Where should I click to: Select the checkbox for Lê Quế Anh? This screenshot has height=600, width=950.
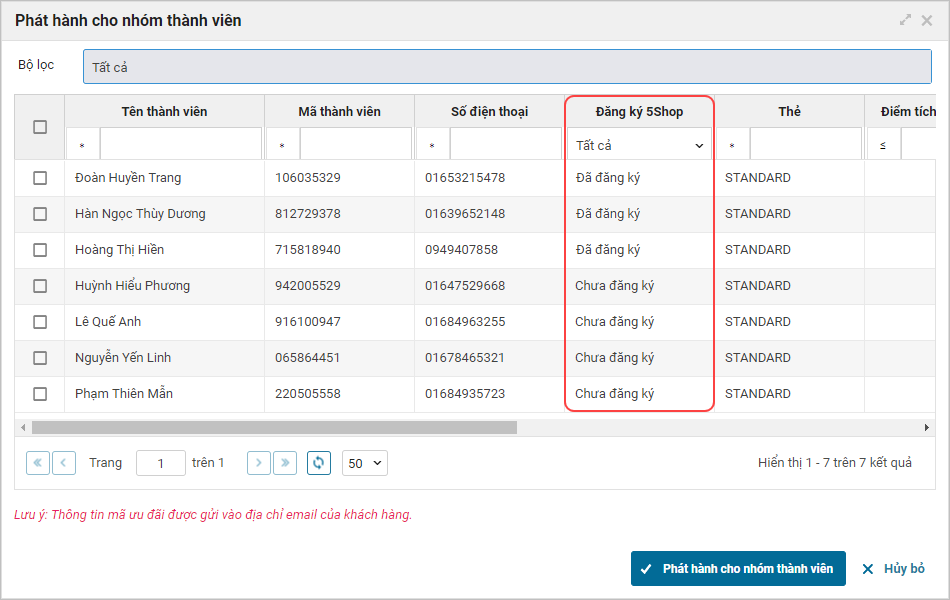pyautogui.click(x=40, y=322)
